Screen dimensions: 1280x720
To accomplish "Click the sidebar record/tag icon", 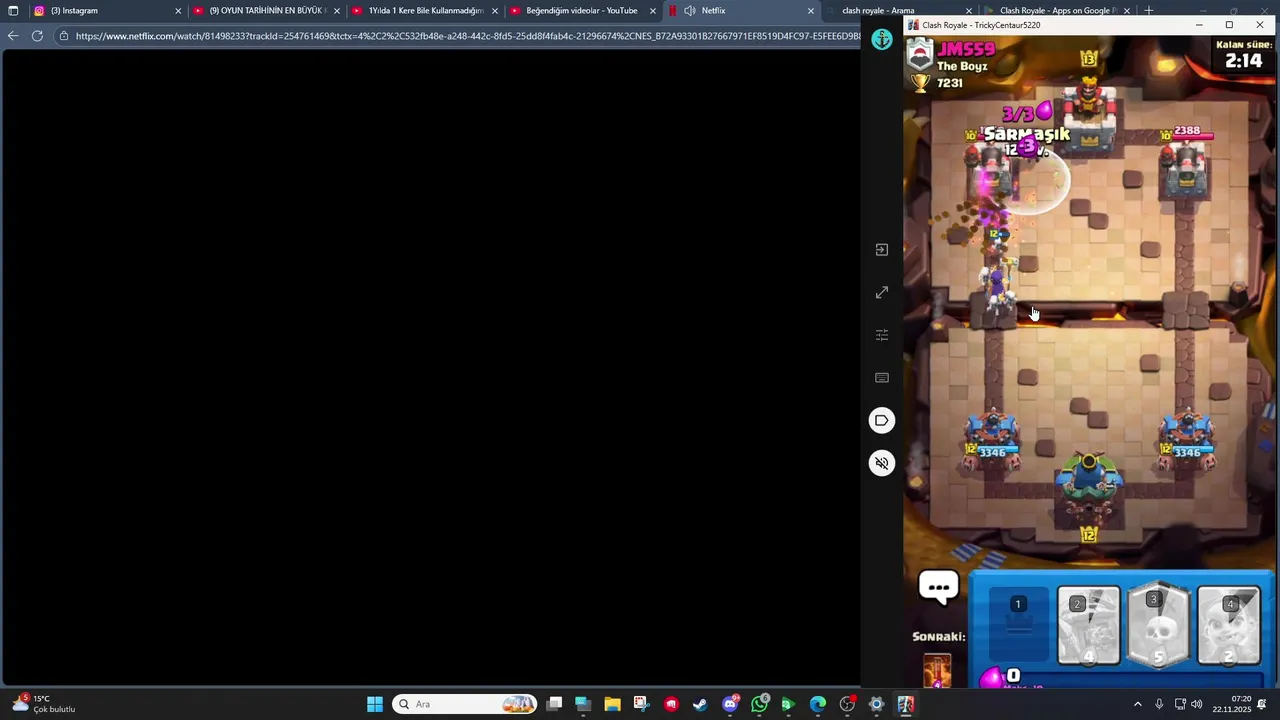I will click(x=882, y=420).
